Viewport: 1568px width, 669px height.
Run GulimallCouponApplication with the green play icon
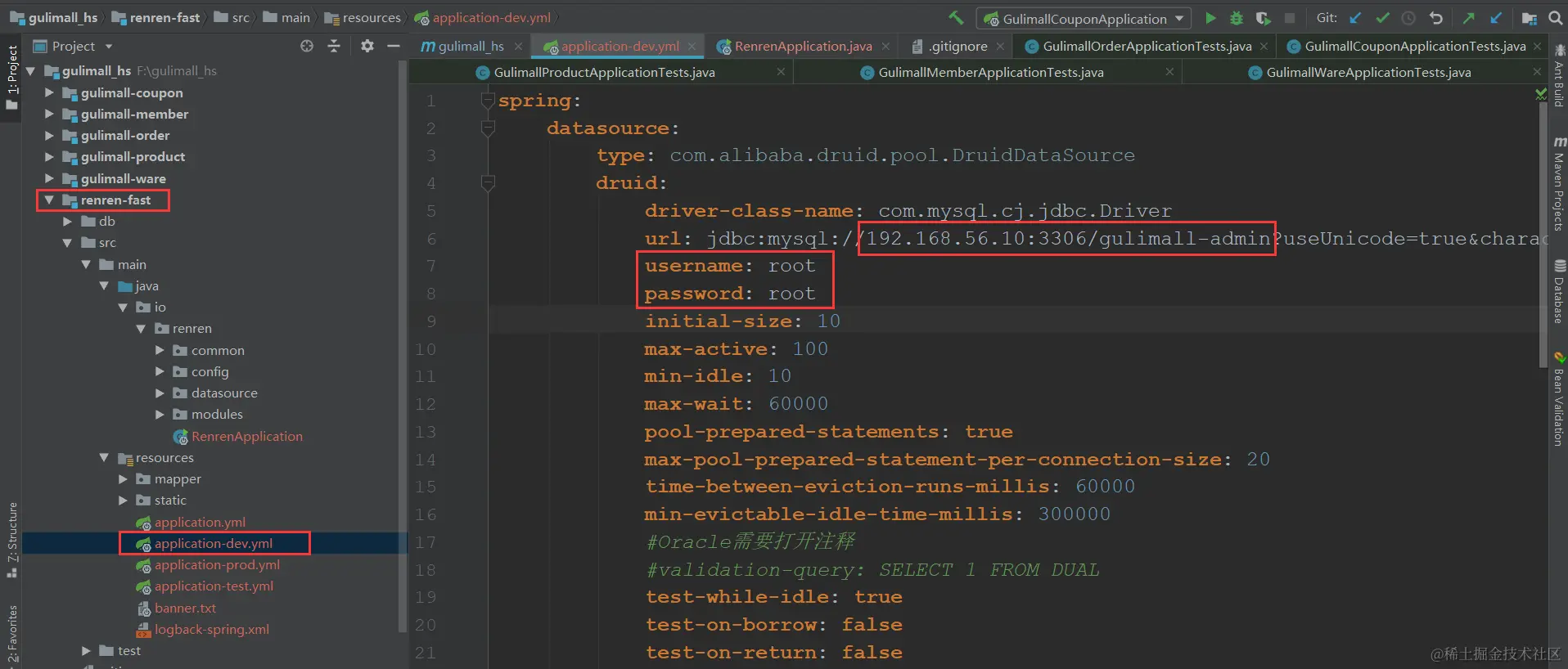(1210, 18)
